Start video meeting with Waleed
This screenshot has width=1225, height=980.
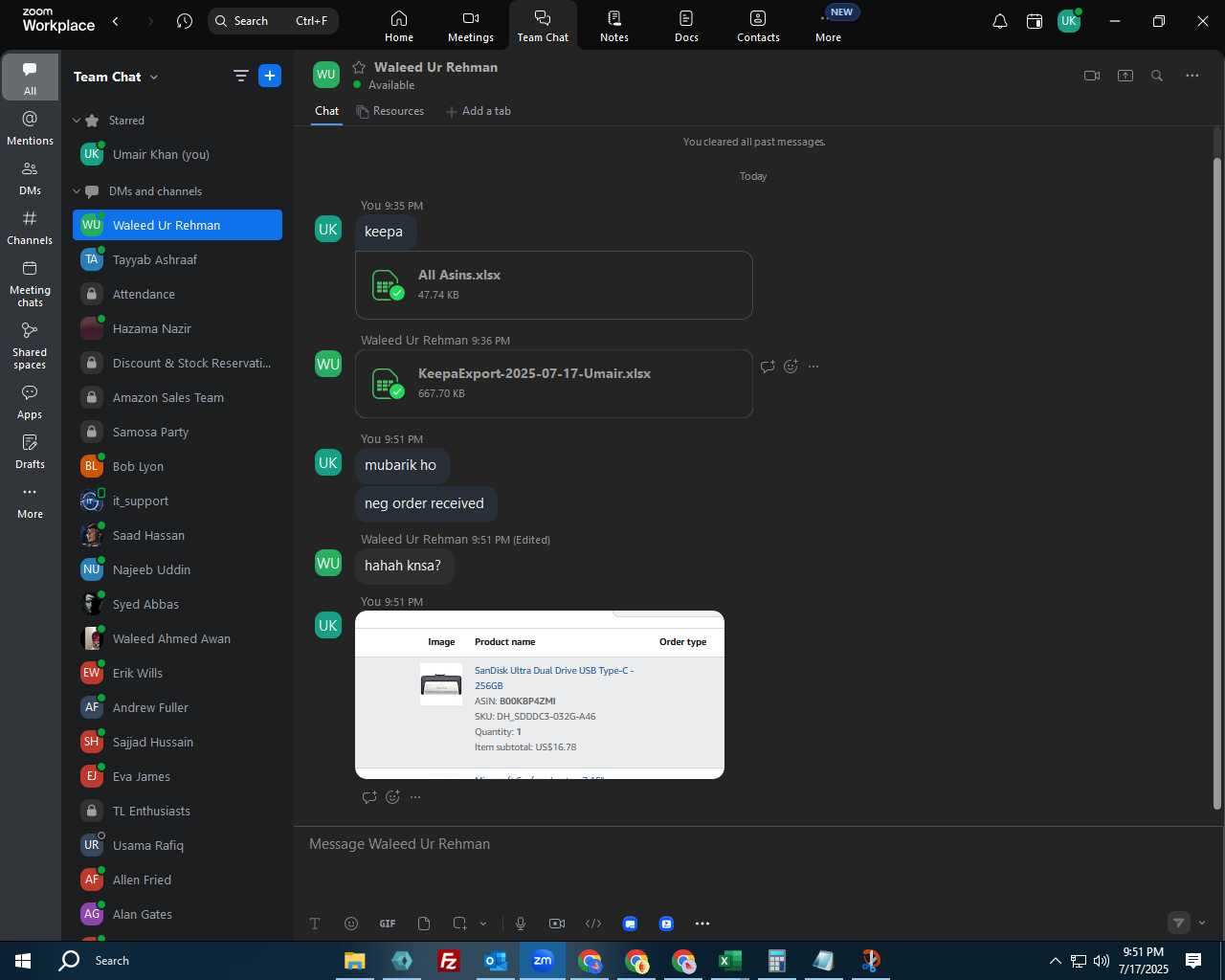click(1092, 76)
